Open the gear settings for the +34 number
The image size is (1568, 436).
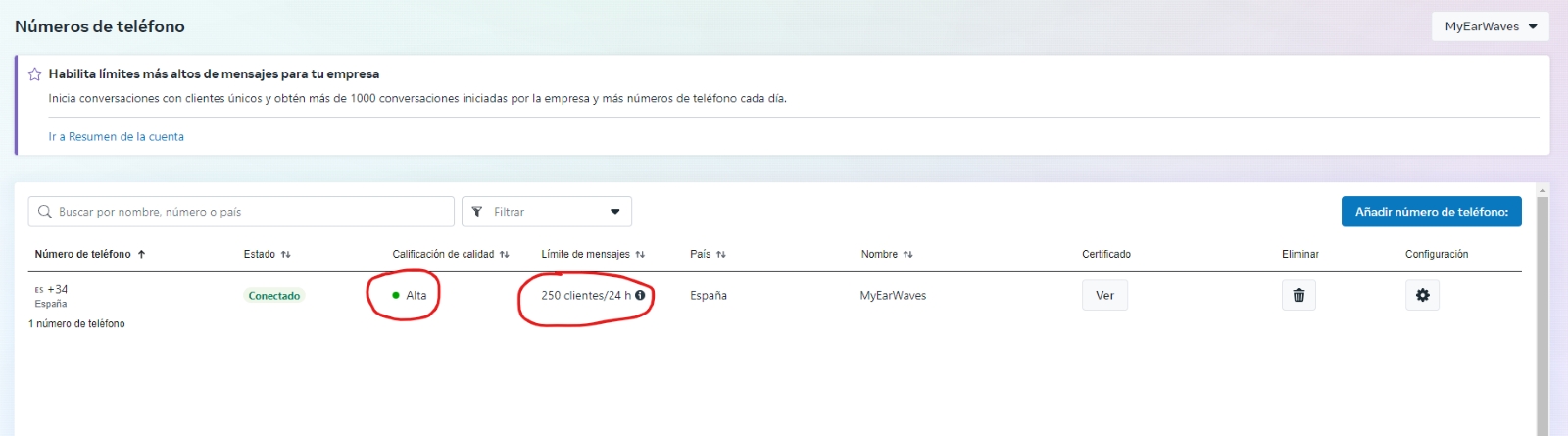pyautogui.click(x=1422, y=295)
